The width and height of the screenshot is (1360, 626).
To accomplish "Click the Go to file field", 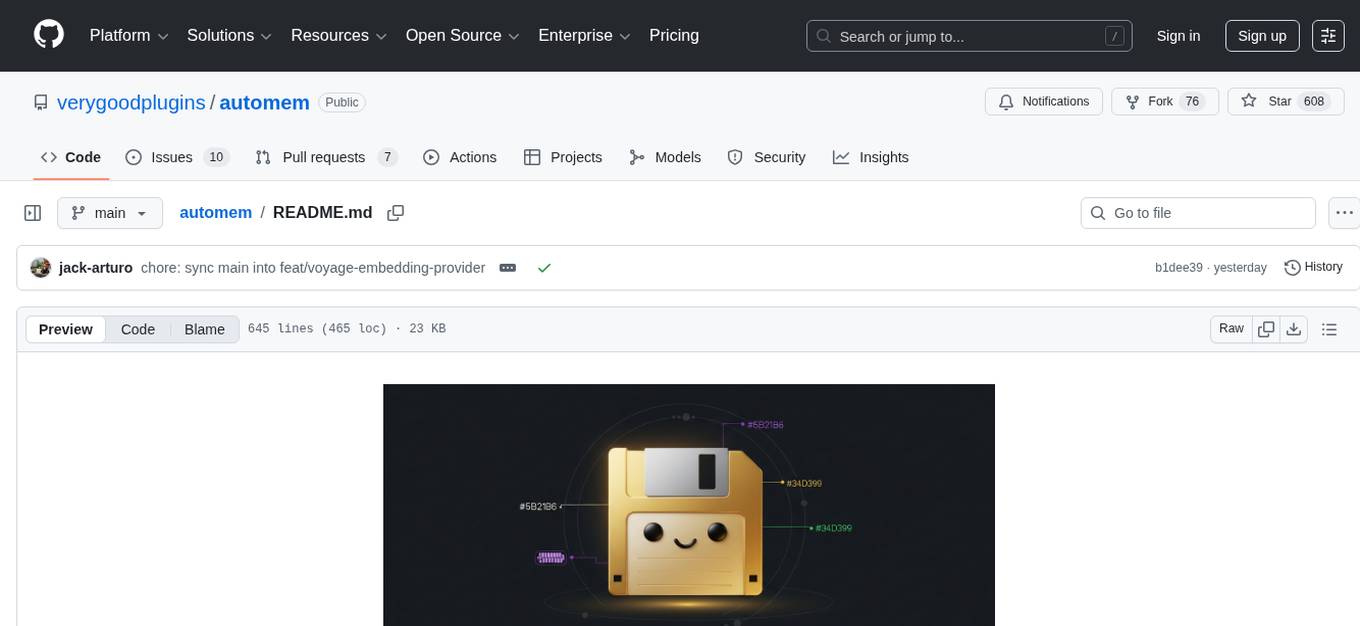I will pos(1197,212).
